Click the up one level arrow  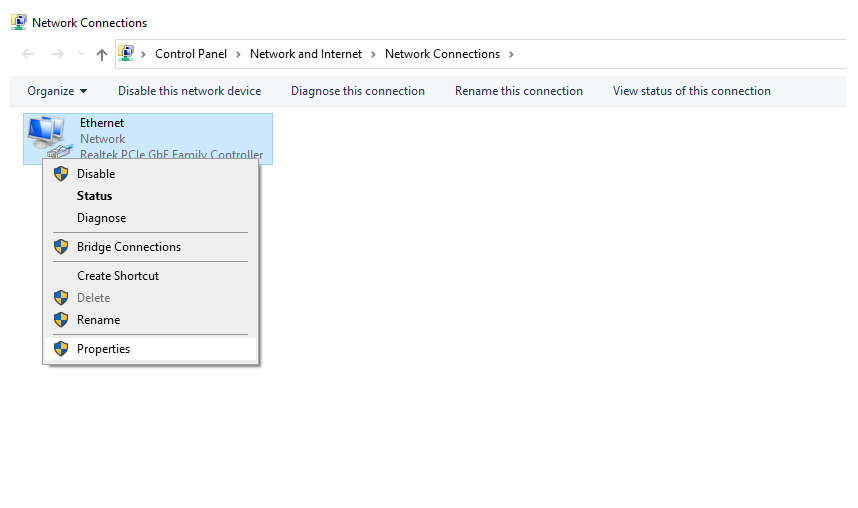pos(101,54)
